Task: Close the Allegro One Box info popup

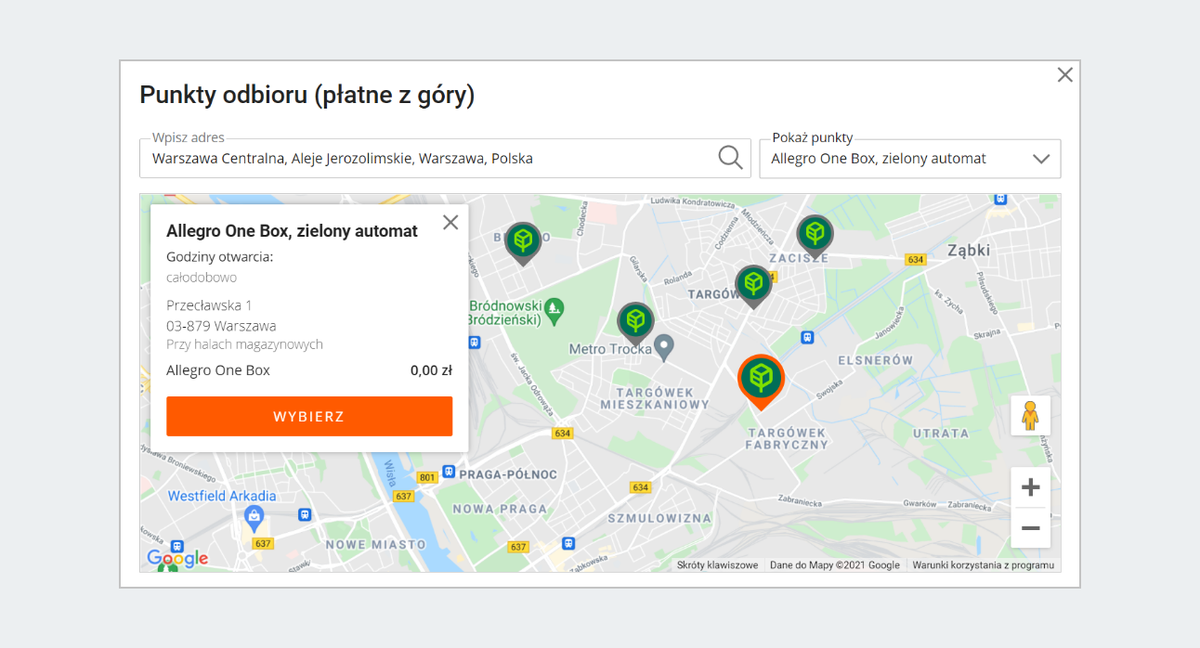Action: pyautogui.click(x=450, y=222)
